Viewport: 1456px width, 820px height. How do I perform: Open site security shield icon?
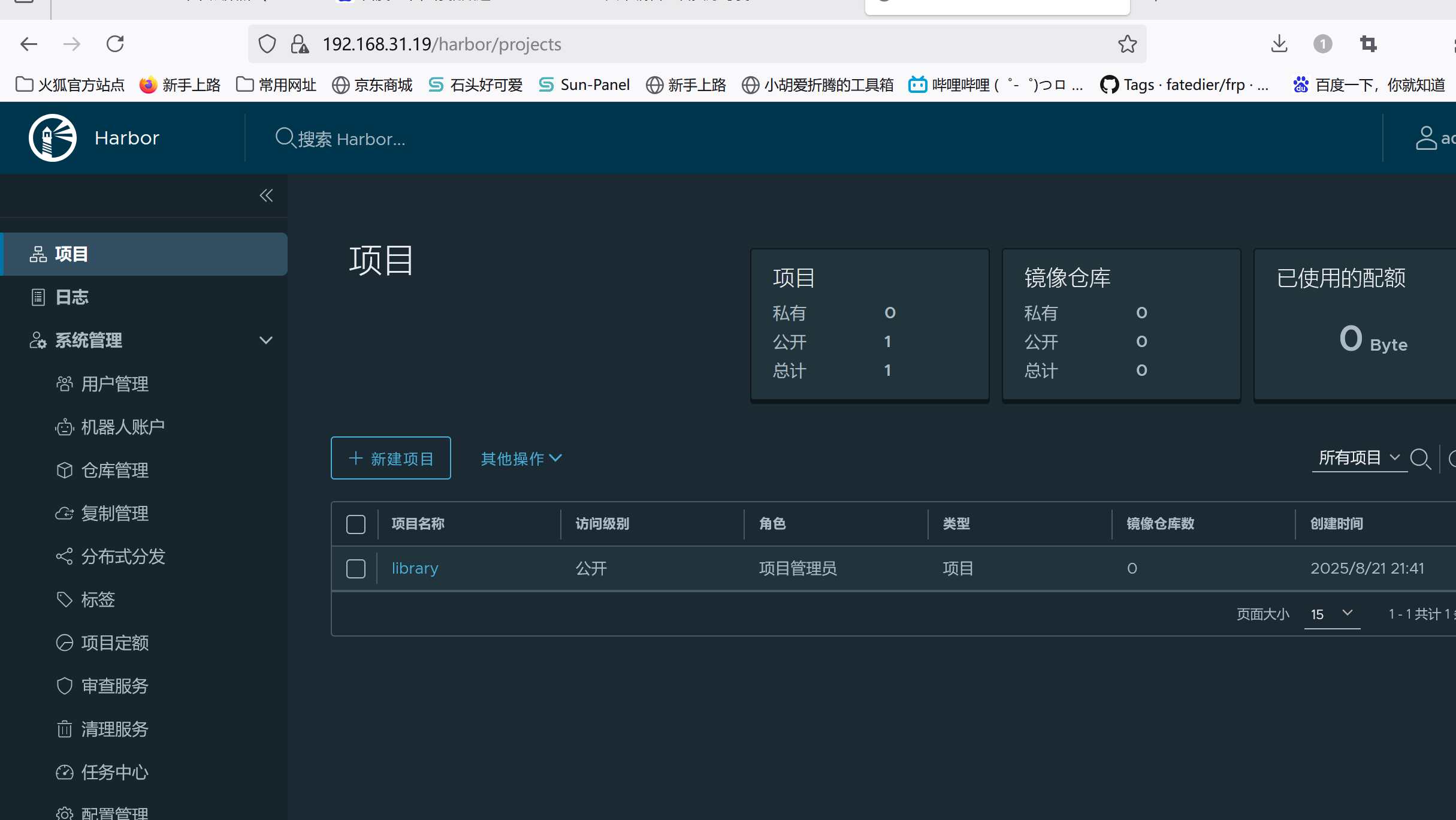267,44
